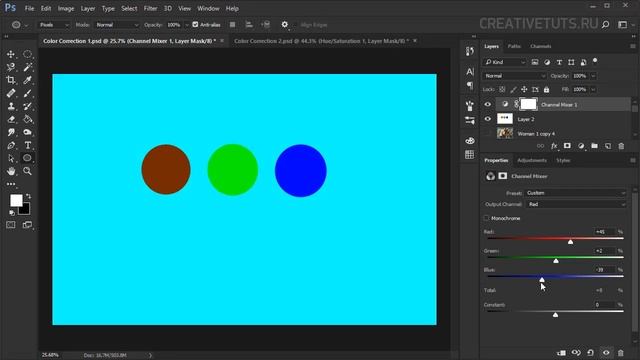Select the Path Selection arrow tool

coord(11,158)
